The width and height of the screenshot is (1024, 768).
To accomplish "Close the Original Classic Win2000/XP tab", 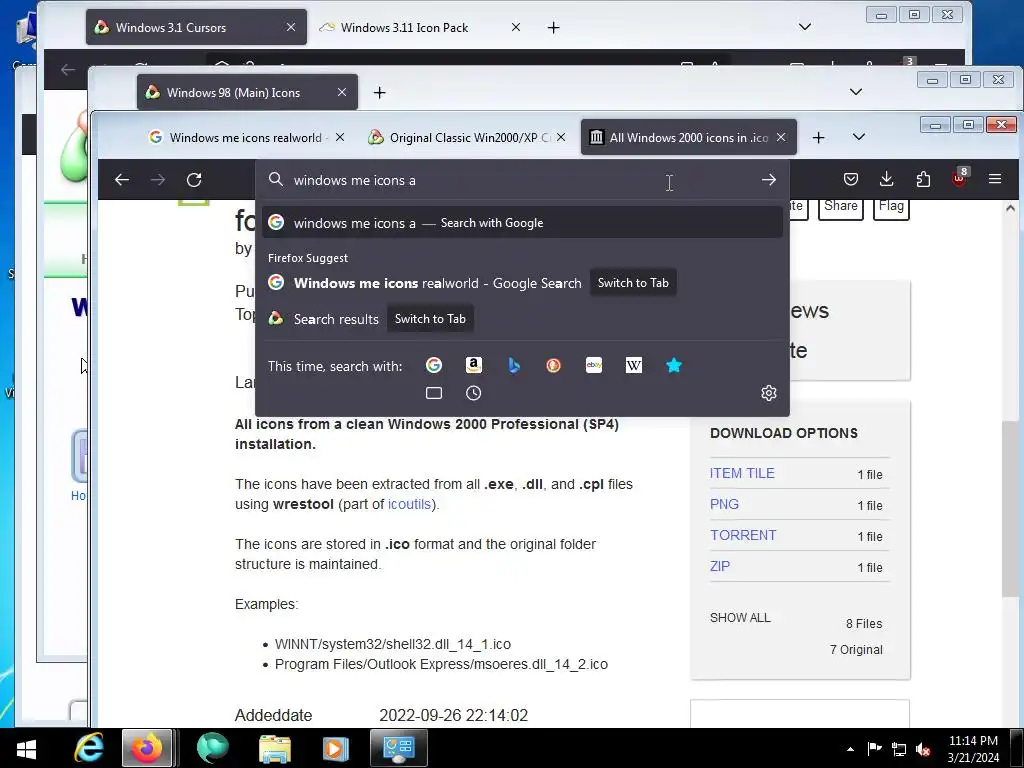I will (x=561, y=138).
